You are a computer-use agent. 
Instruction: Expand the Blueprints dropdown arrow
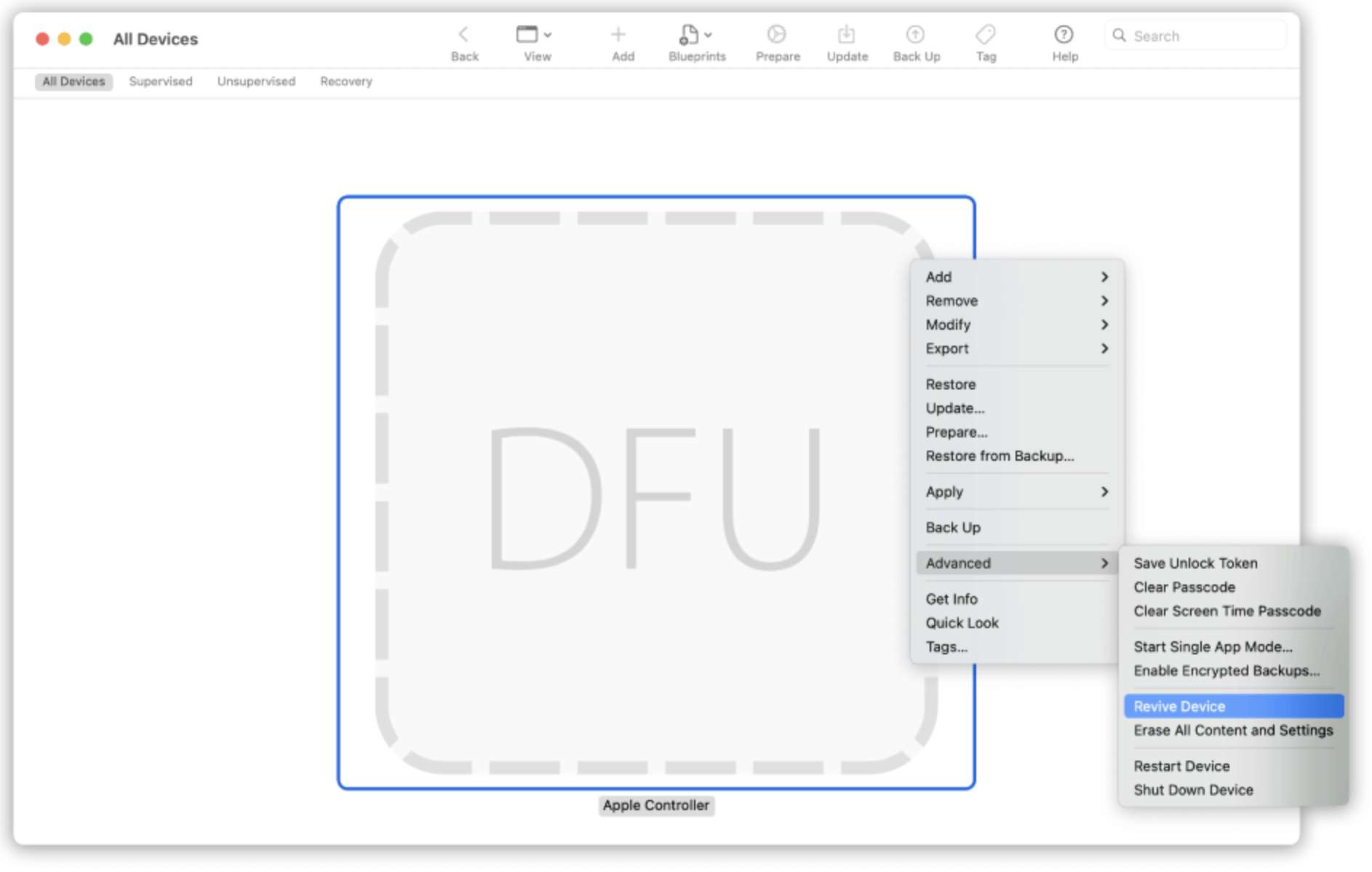pos(709,34)
